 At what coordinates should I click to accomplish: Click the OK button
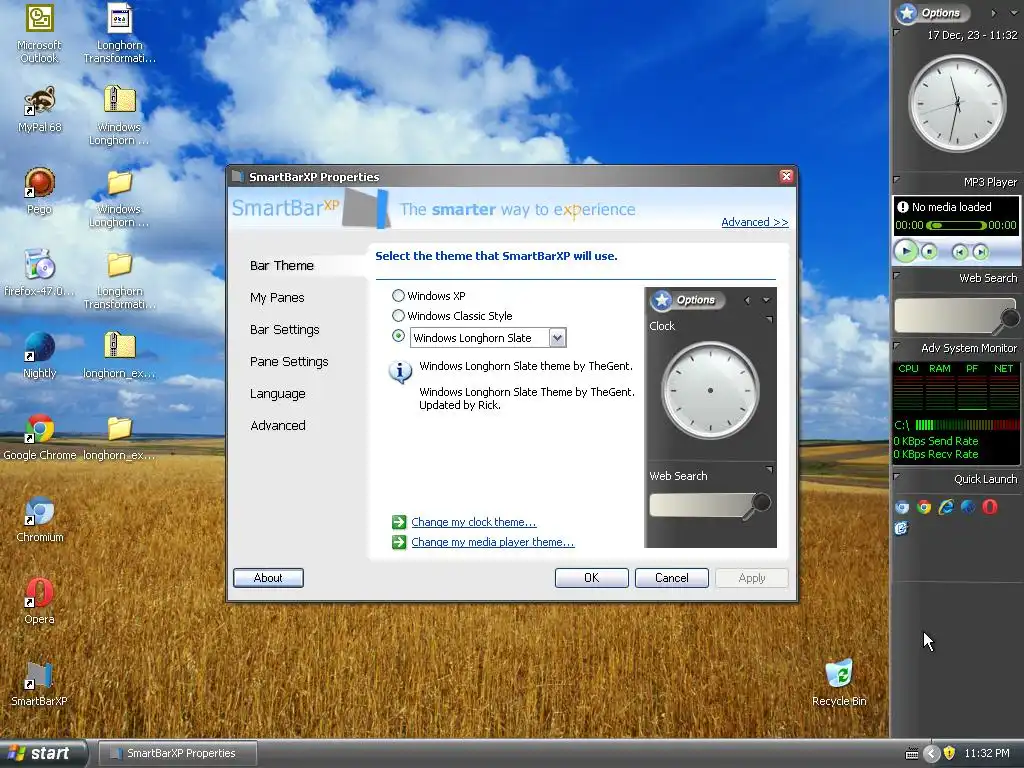pos(592,578)
